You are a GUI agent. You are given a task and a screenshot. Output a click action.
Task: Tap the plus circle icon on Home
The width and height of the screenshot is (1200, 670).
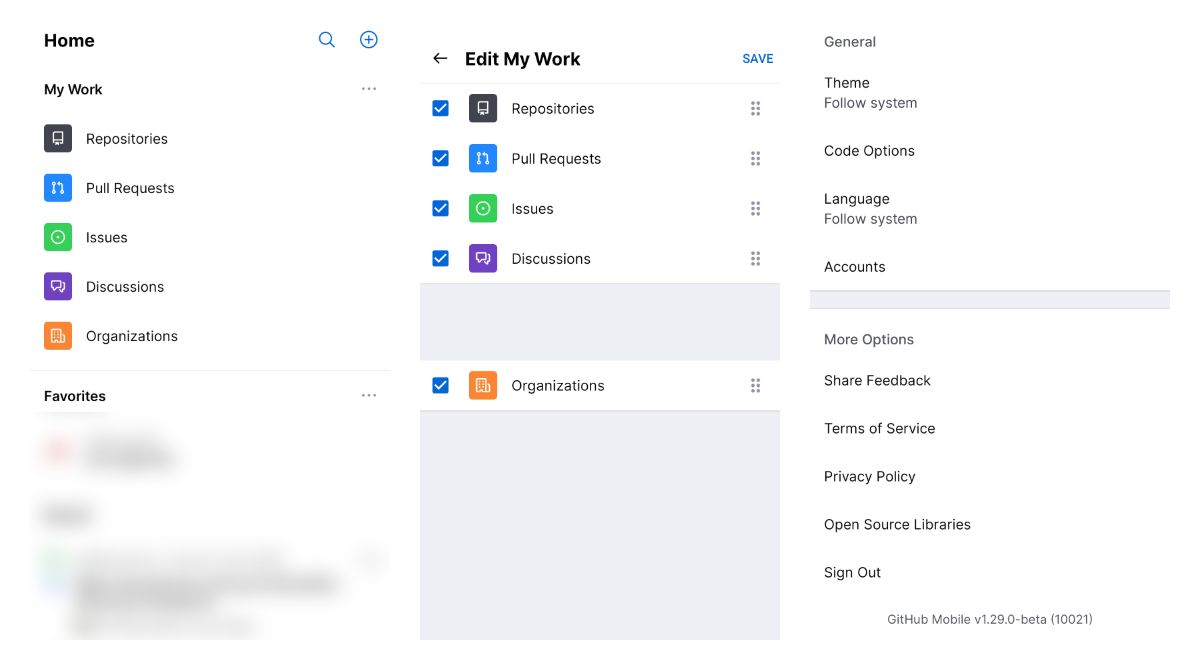[369, 40]
